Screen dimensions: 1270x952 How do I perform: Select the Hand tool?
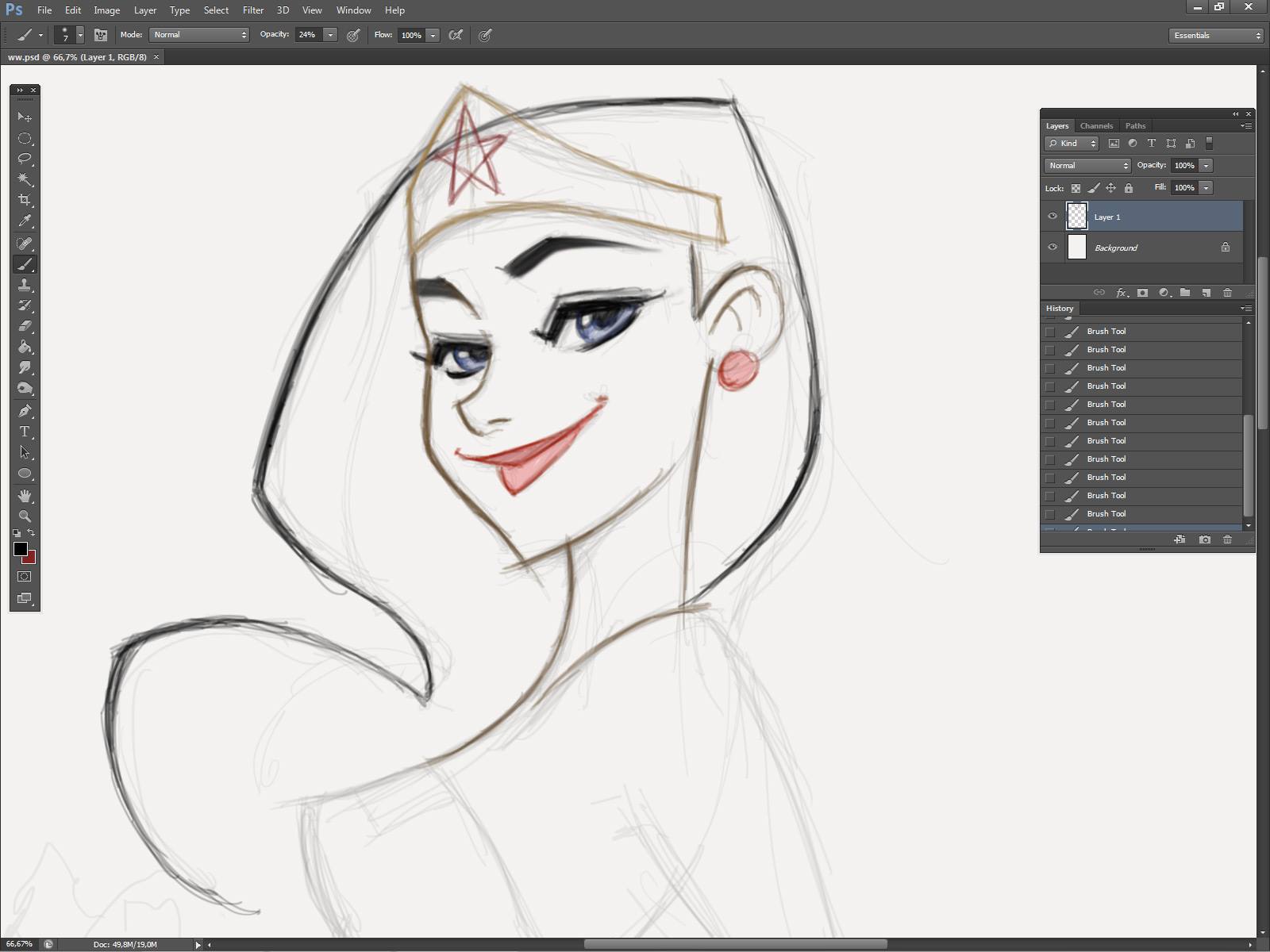(25, 496)
